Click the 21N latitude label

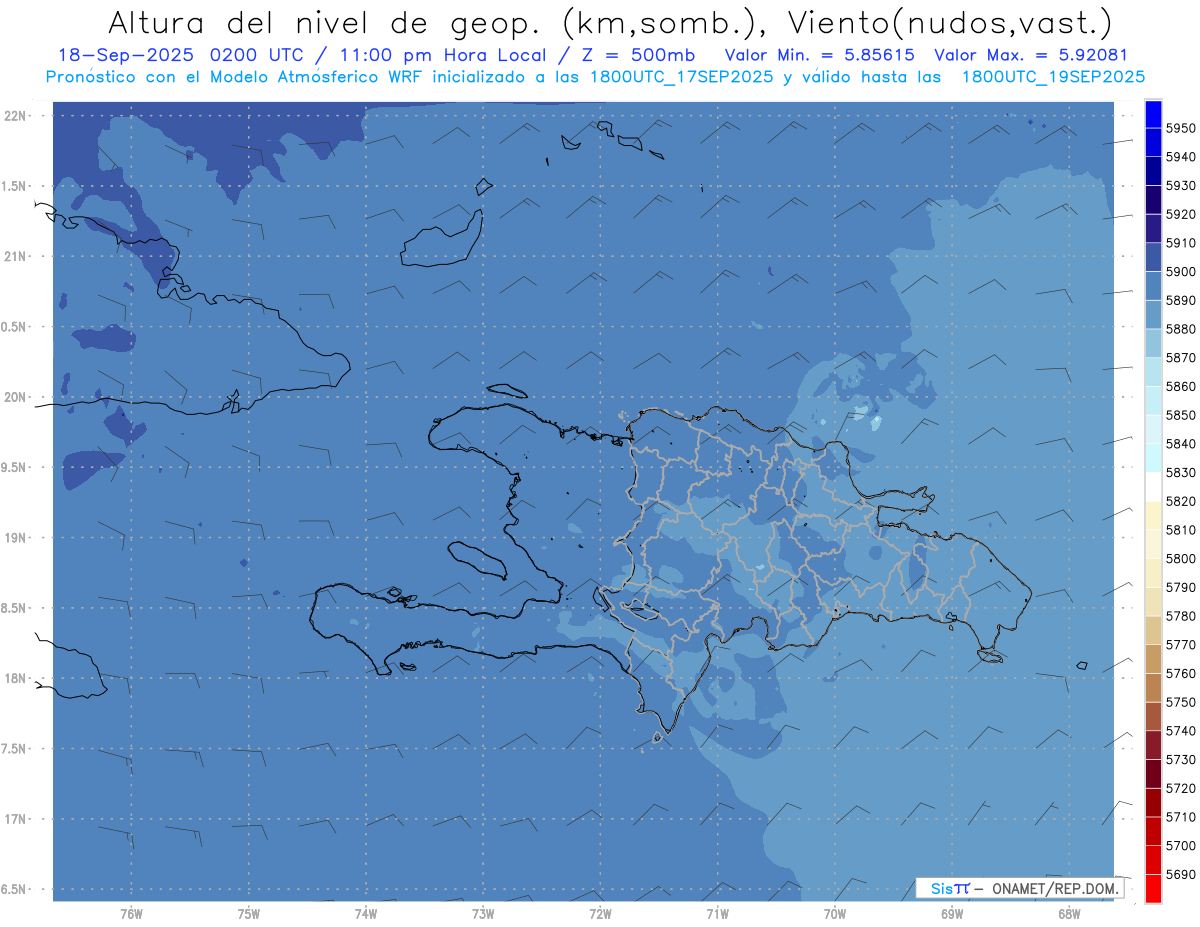click(x=14, y=257)
